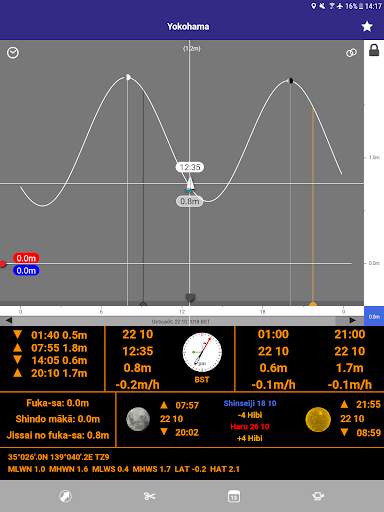Select the 0.8m height bubble
Image resolution: width=384 pixels, height=512 pixels.
189,201
